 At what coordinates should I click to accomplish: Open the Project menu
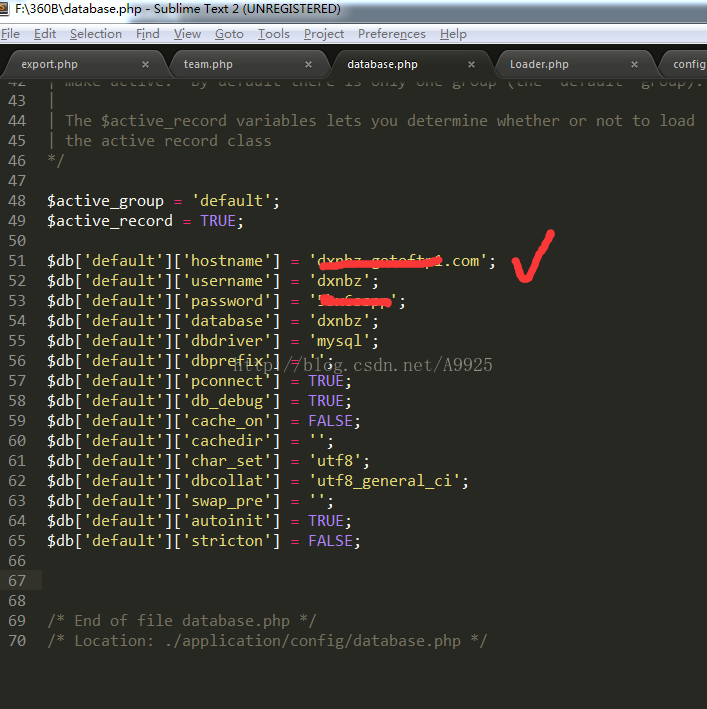click(324, 34)
